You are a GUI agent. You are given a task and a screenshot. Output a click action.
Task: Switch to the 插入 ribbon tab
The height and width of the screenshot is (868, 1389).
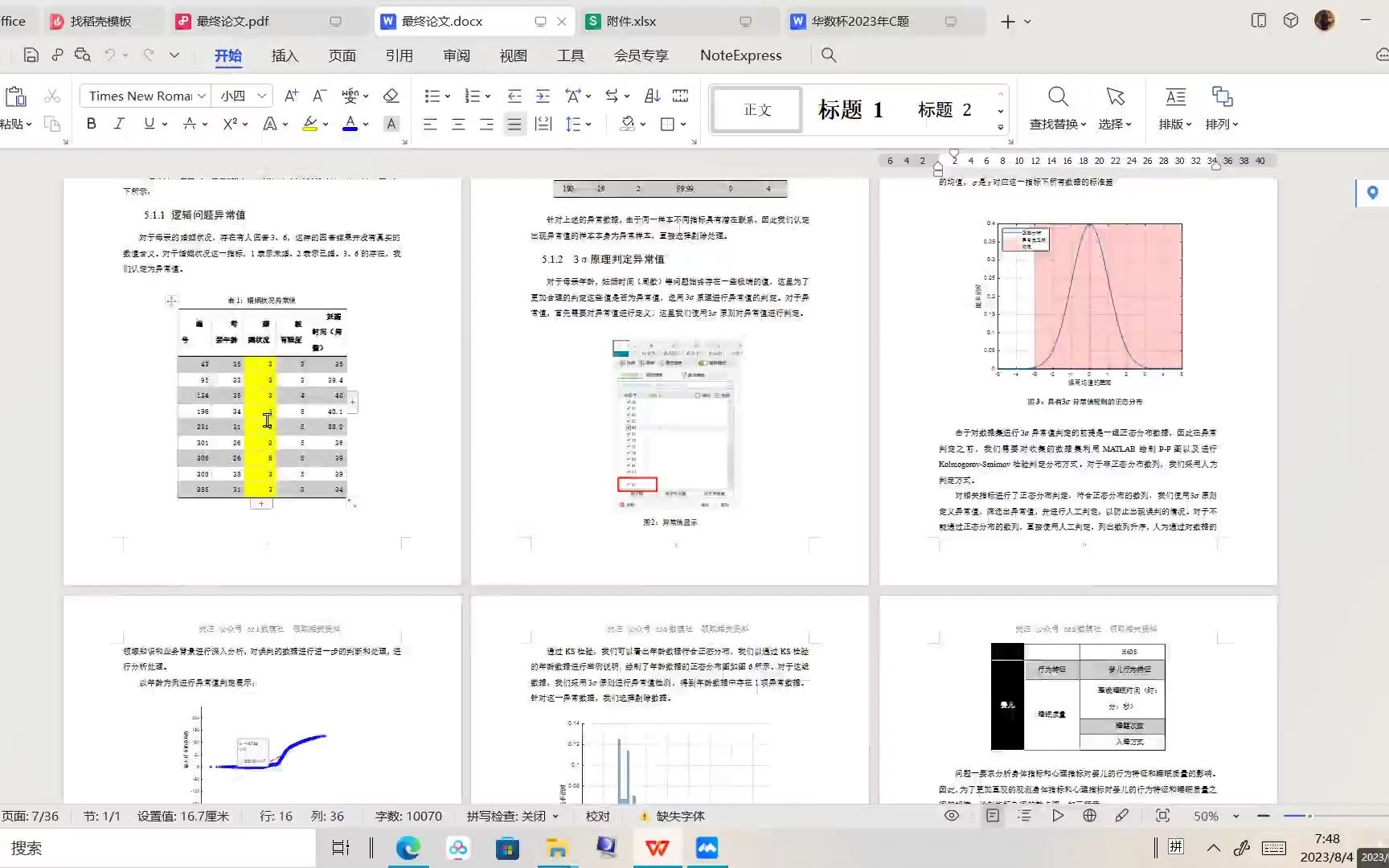click(x=285, y=55)
